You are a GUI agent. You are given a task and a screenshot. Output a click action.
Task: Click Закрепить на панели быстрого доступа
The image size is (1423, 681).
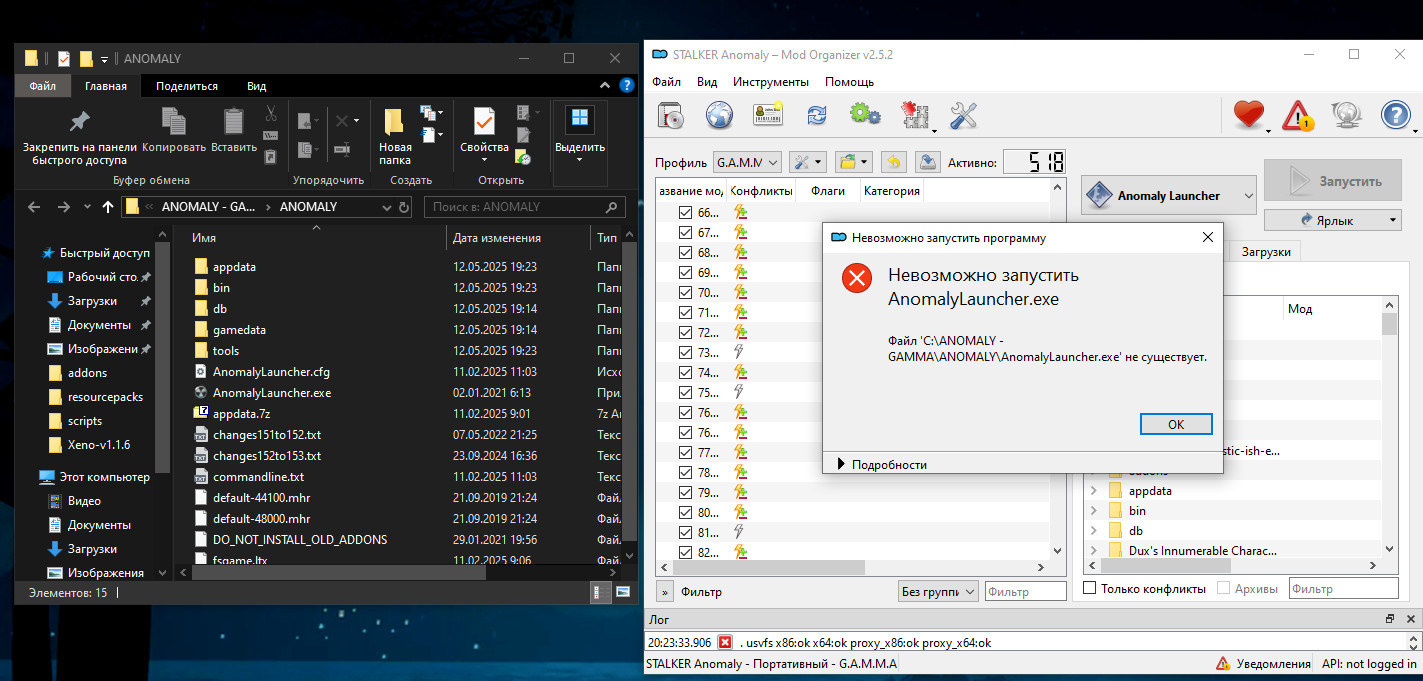pos(79,136)
